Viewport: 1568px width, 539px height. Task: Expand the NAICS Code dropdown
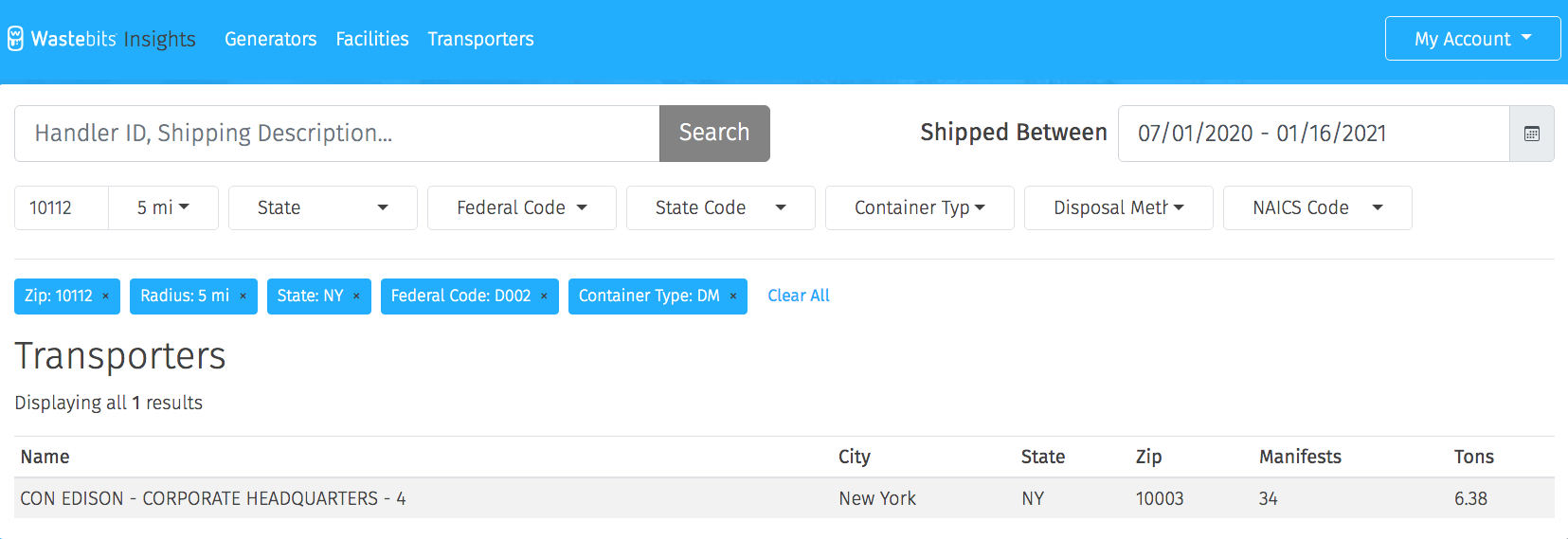pos(1318,207)
